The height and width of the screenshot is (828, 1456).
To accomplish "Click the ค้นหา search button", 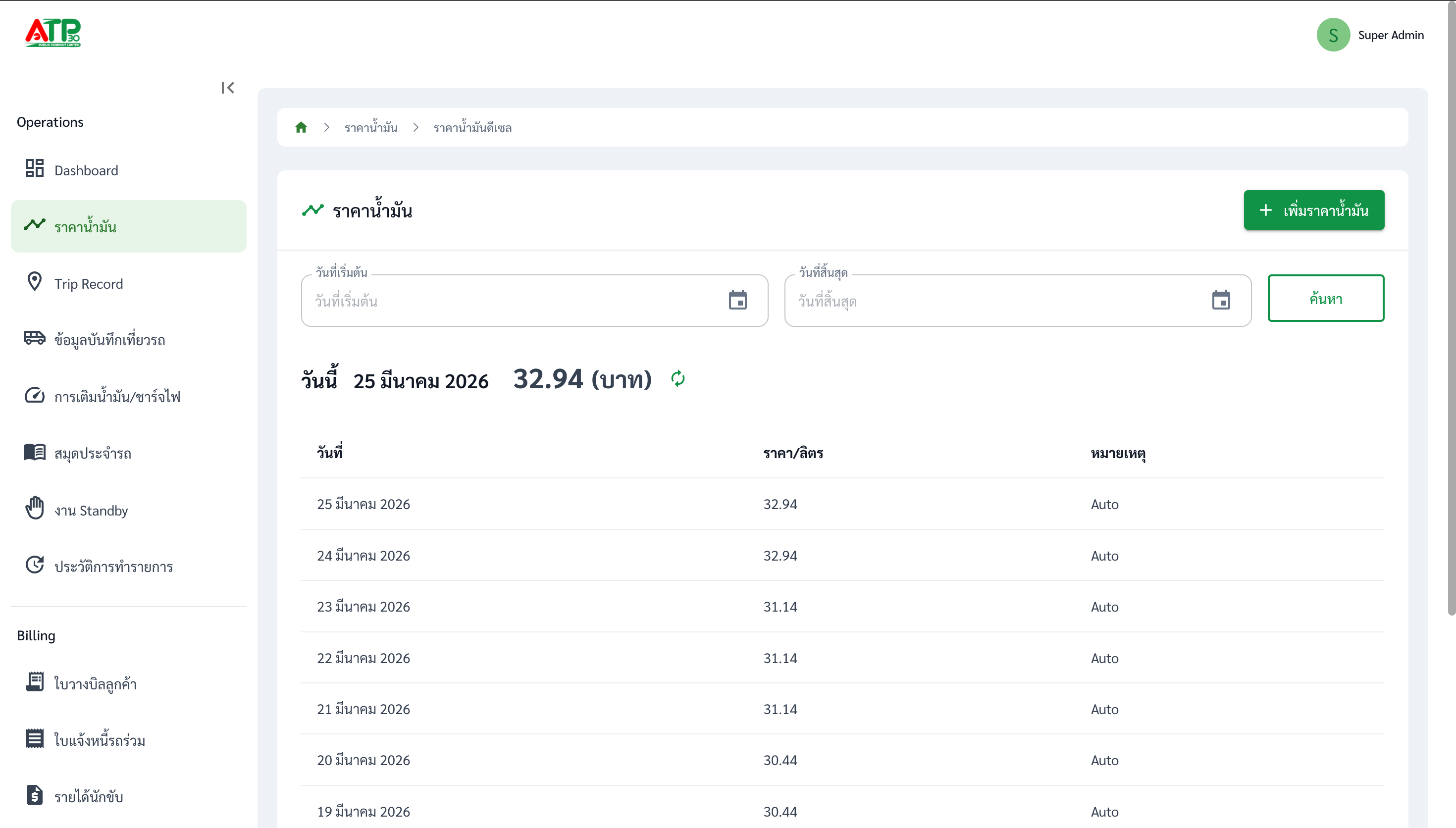I will pos(1326,299).
